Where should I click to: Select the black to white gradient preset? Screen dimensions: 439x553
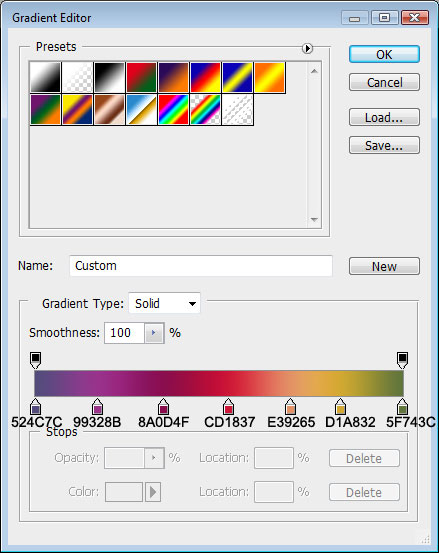(45, 78)
